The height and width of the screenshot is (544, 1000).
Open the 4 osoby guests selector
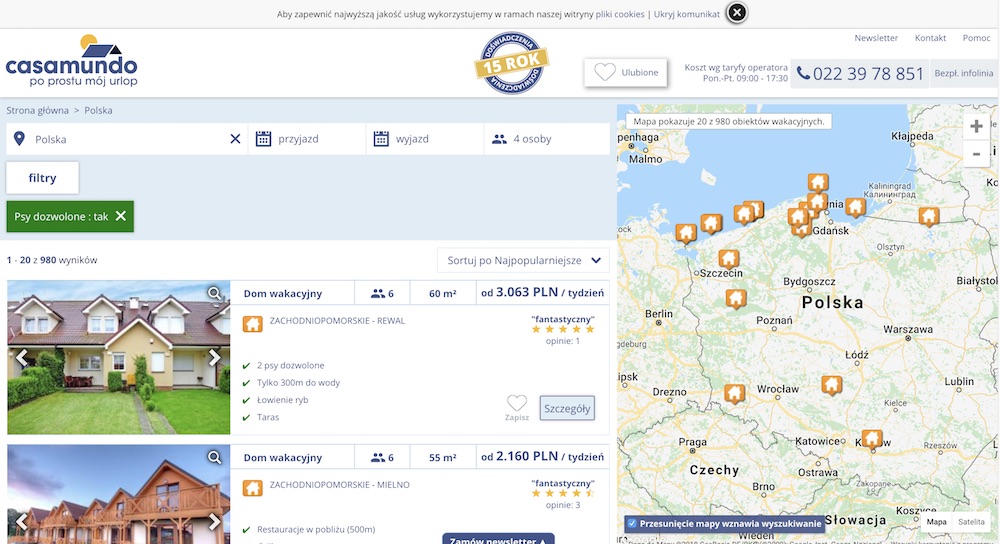(546, 139)
